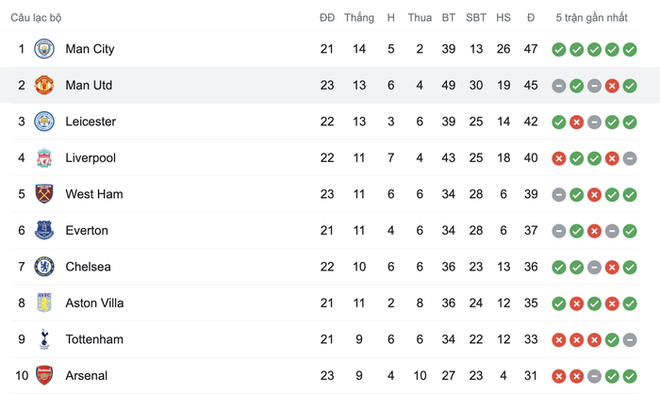Image resolution: width=660 pixels, height=394 pixels.
Task: Click the Thắng column header
Action: (359, 17)
